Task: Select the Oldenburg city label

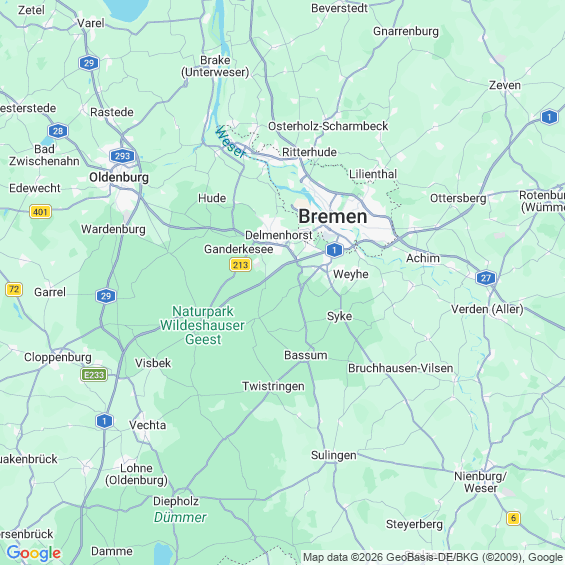Action: (119, 177)
